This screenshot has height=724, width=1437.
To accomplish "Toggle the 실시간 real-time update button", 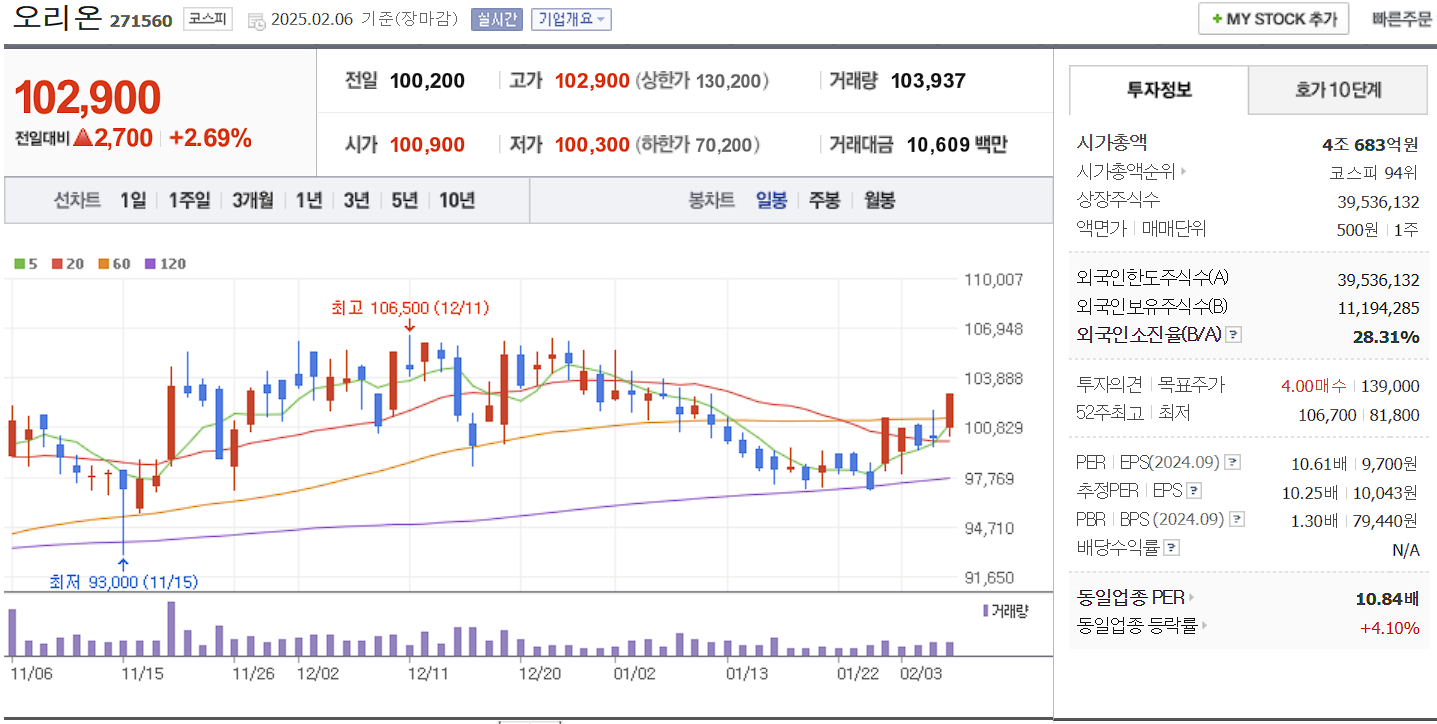I will [497, 18].
